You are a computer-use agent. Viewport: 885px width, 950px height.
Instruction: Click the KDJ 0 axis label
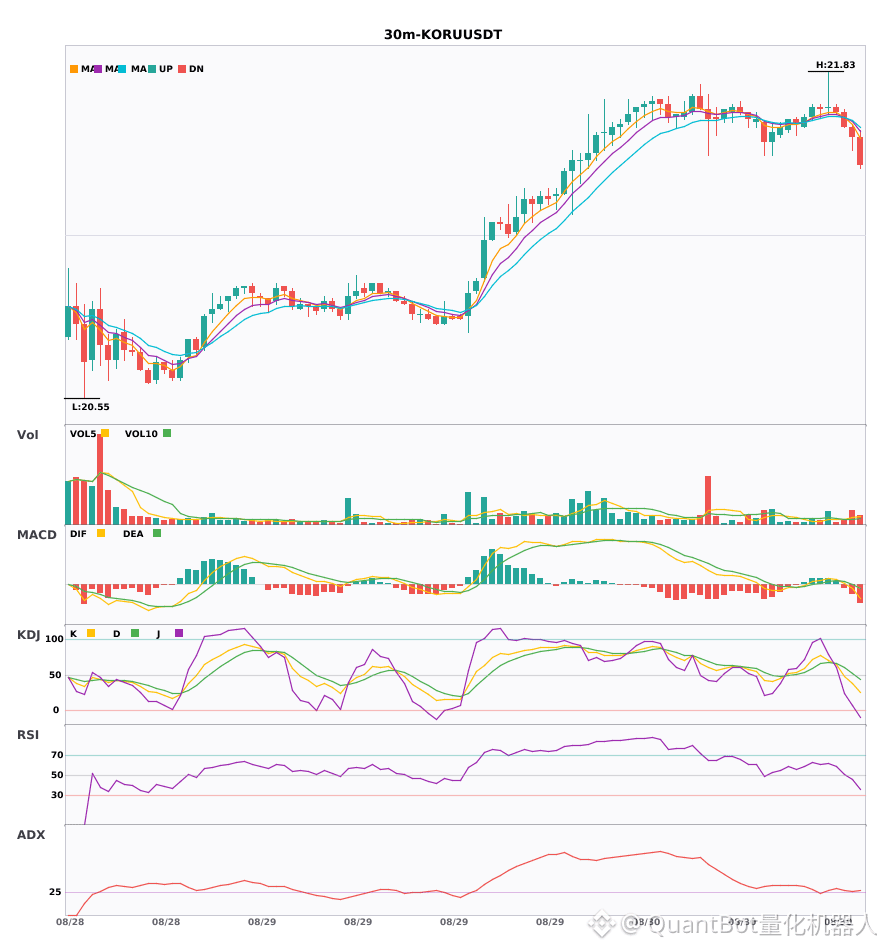coord(56,710)
